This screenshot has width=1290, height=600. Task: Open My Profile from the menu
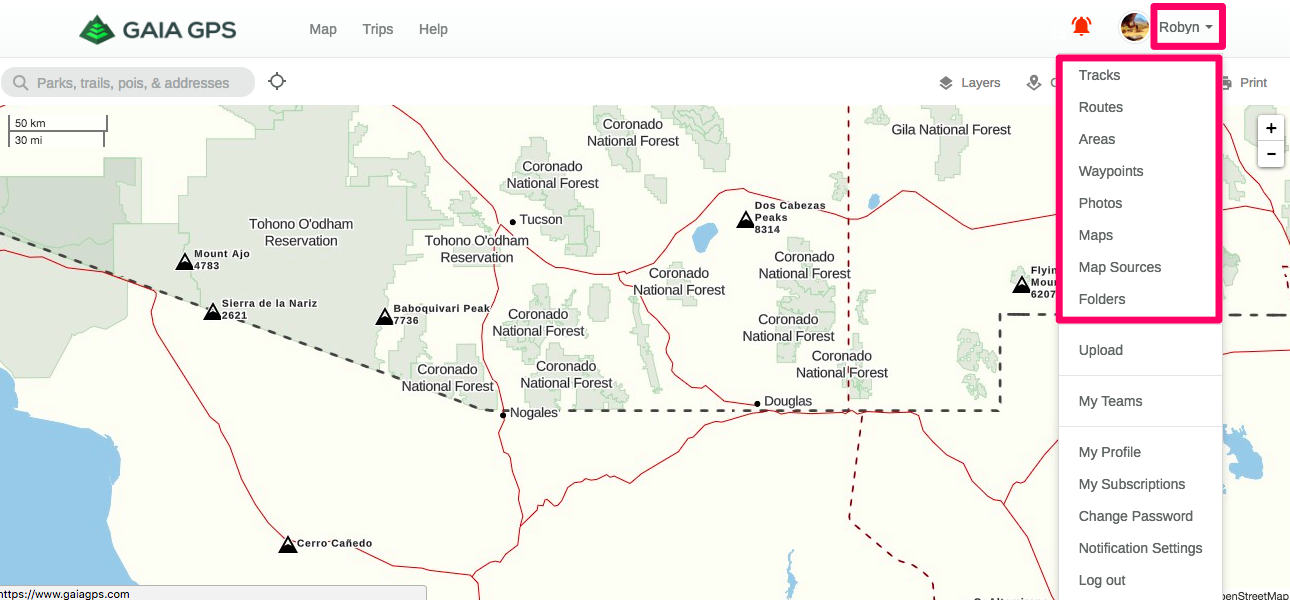click(x=1110, y=452)
